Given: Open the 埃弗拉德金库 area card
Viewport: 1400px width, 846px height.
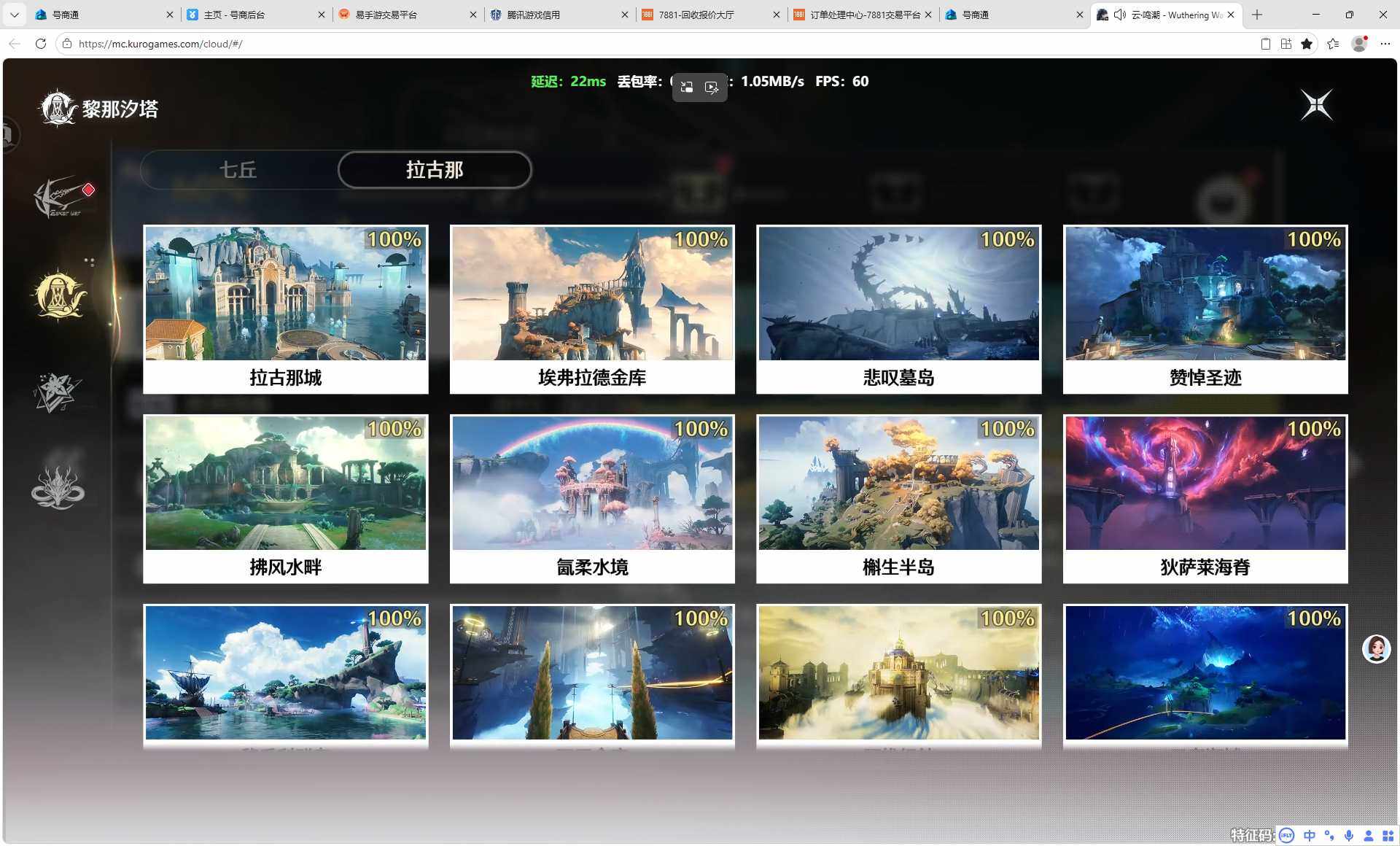Looking at the screenshot, I should pyautogui.click(x=592, y=309).
